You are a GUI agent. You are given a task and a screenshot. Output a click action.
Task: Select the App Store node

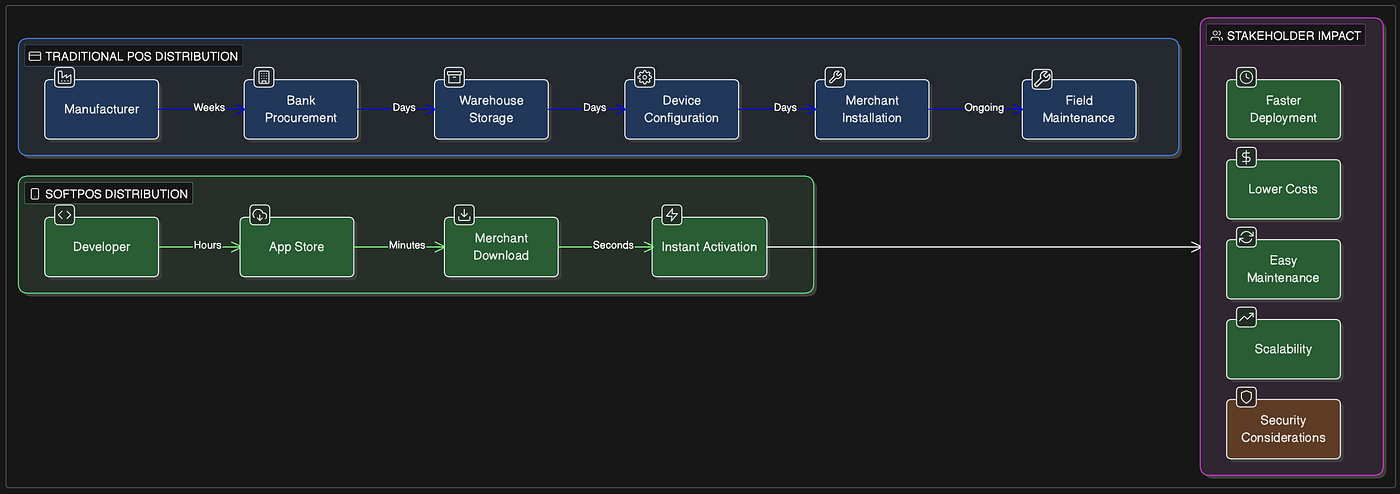point(296,246)
